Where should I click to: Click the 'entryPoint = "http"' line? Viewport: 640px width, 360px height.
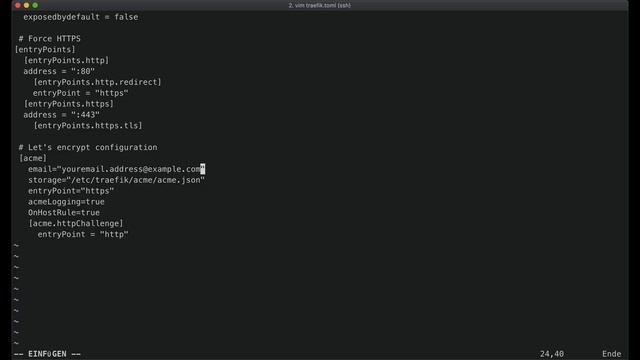tap(83, 235)
